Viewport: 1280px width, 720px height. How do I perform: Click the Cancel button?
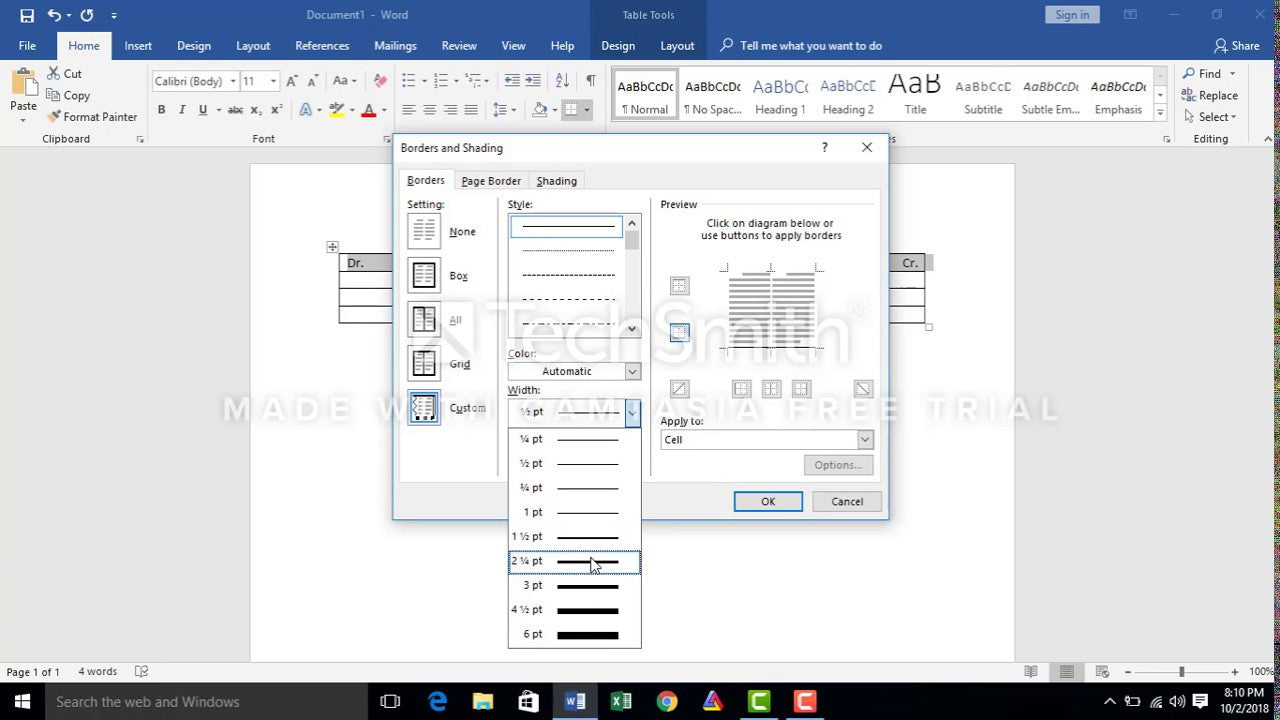pos(845,501)
